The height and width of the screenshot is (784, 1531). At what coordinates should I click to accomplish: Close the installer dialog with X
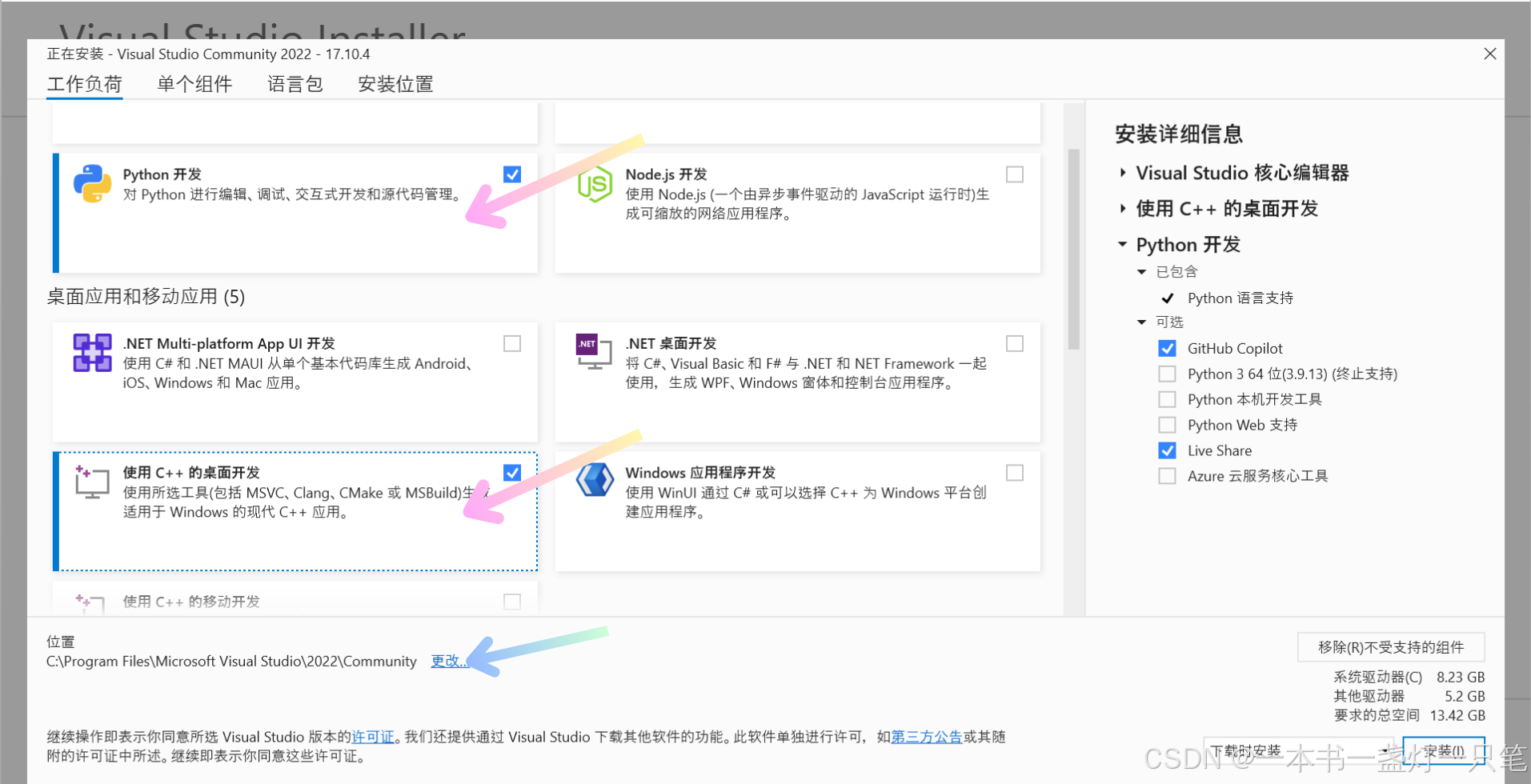pyautogui.click(x=1490, y=54)
